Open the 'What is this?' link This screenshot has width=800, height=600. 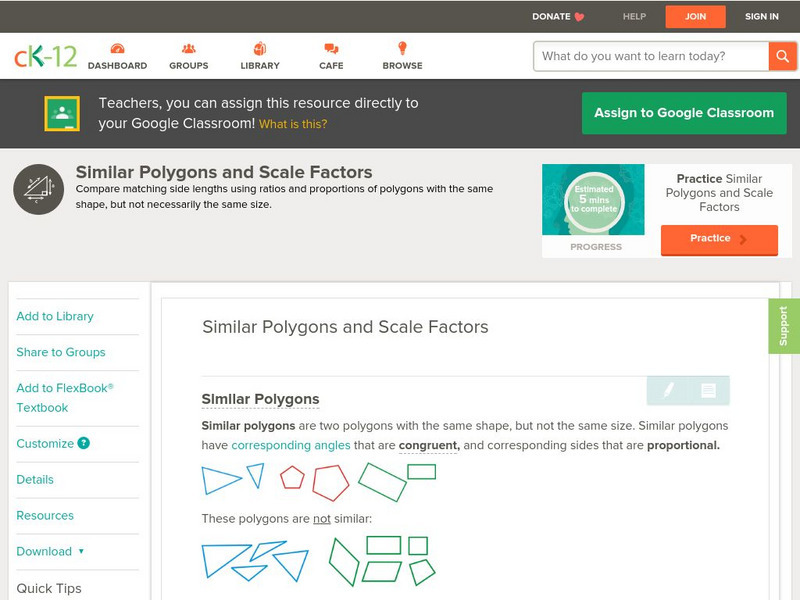pos(293,125)
